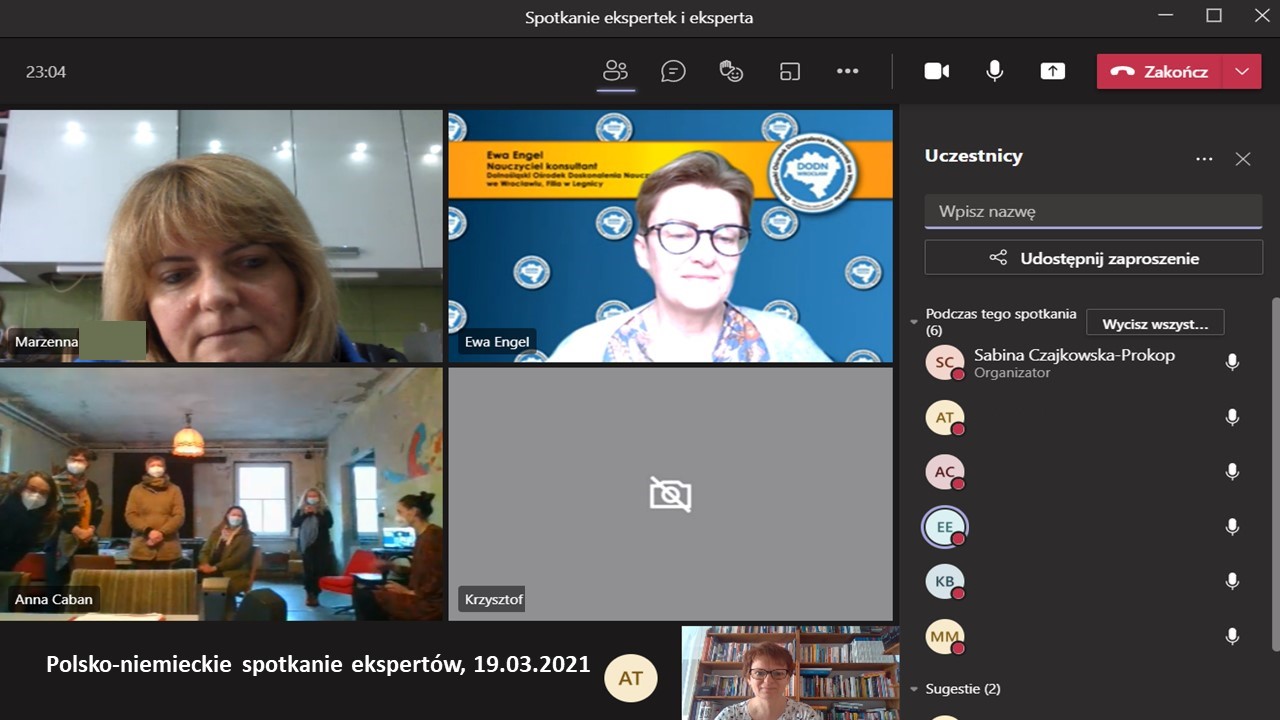The height and width of the screenshot is (720, 1280).
Task: Open breakout rooms icon in toolbar
Action: pos(790,71)
